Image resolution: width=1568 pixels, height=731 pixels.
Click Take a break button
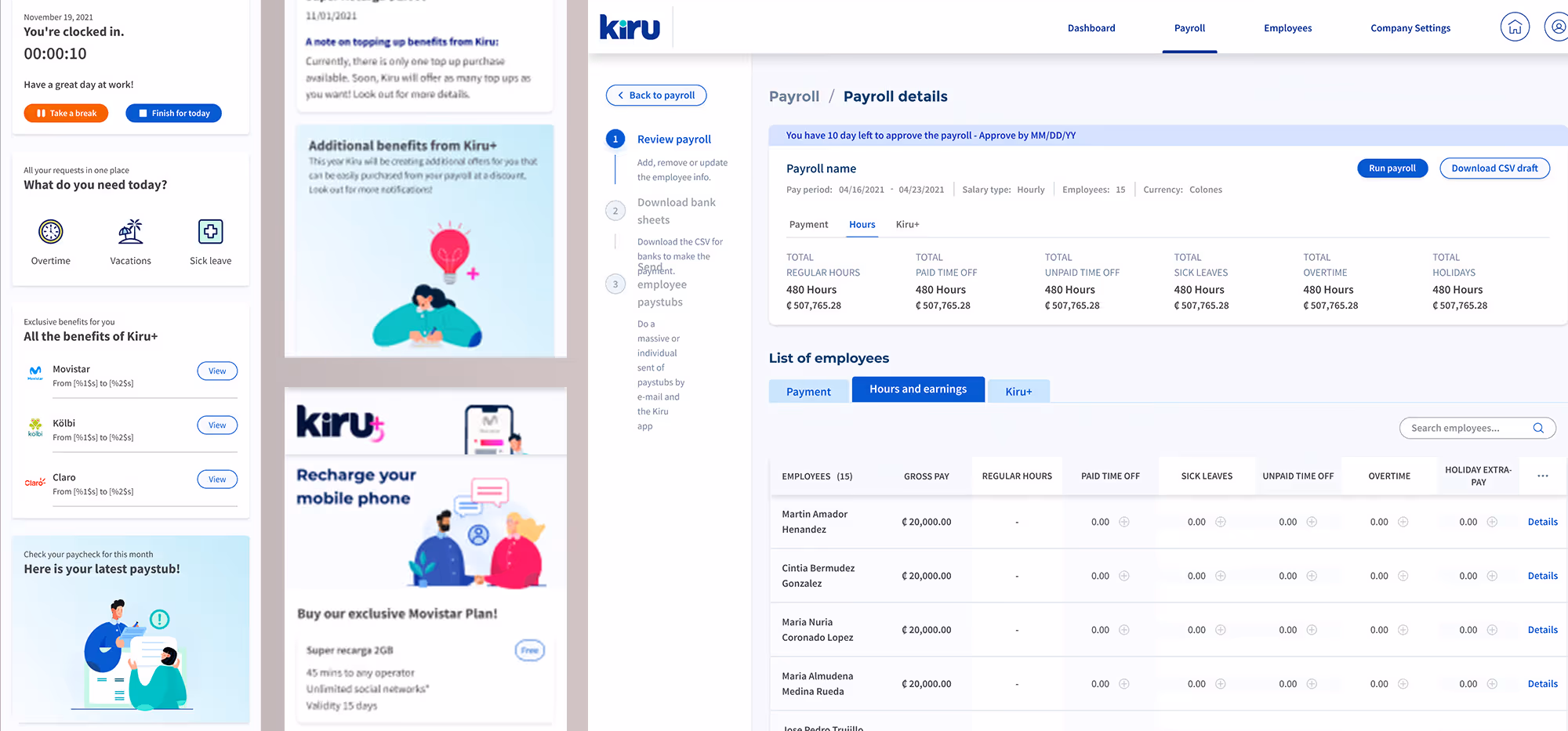(66, 113)
